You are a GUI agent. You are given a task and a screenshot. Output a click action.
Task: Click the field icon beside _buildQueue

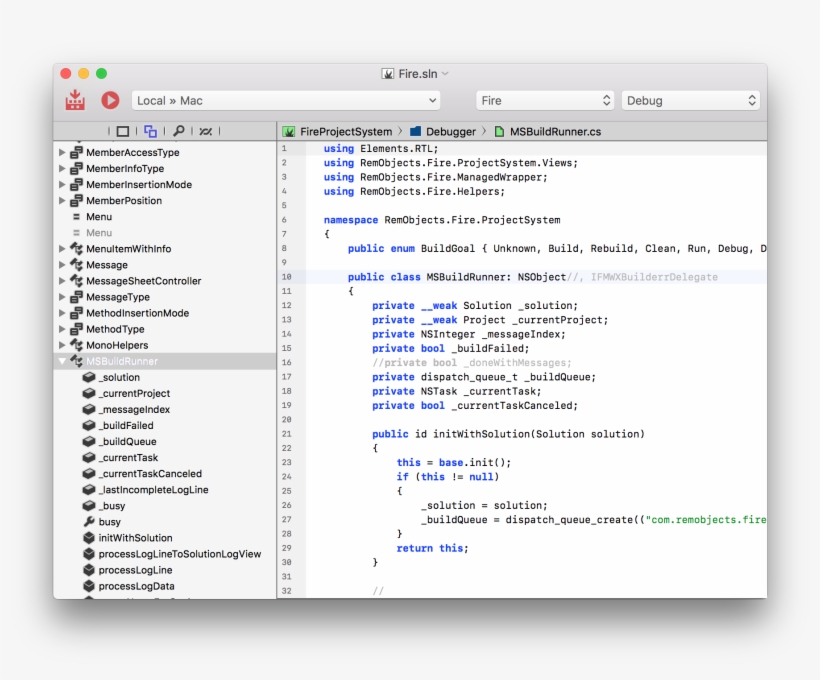[x=88, y=441]
